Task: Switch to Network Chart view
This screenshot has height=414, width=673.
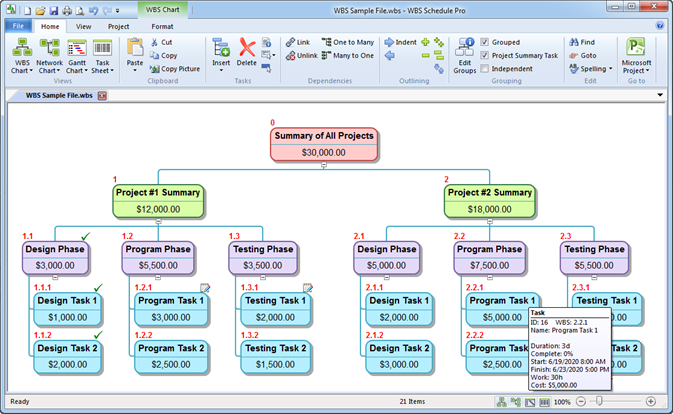Action: pyautogui.click(x=49, y=55)
